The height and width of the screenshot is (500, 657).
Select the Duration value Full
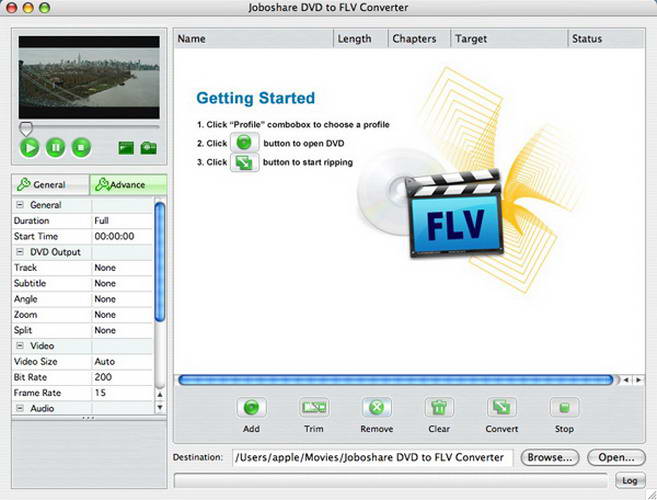[x=122, y=220]
